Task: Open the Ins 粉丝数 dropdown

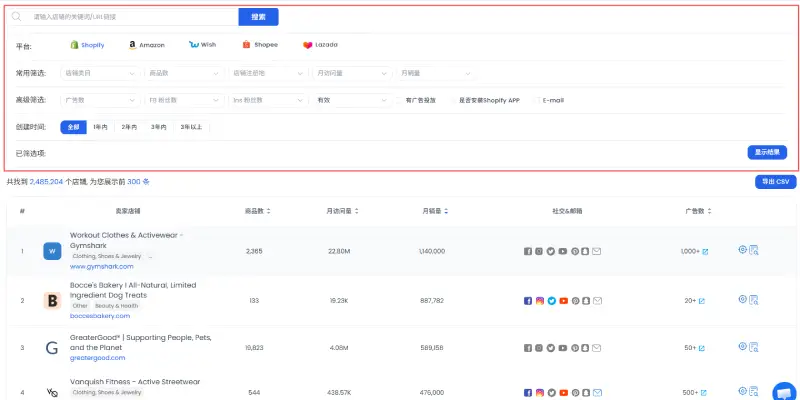Action: pos(268,101)
